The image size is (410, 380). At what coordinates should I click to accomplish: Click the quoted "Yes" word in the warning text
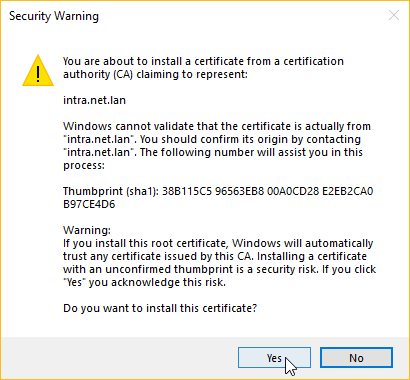tap(74, 282)
